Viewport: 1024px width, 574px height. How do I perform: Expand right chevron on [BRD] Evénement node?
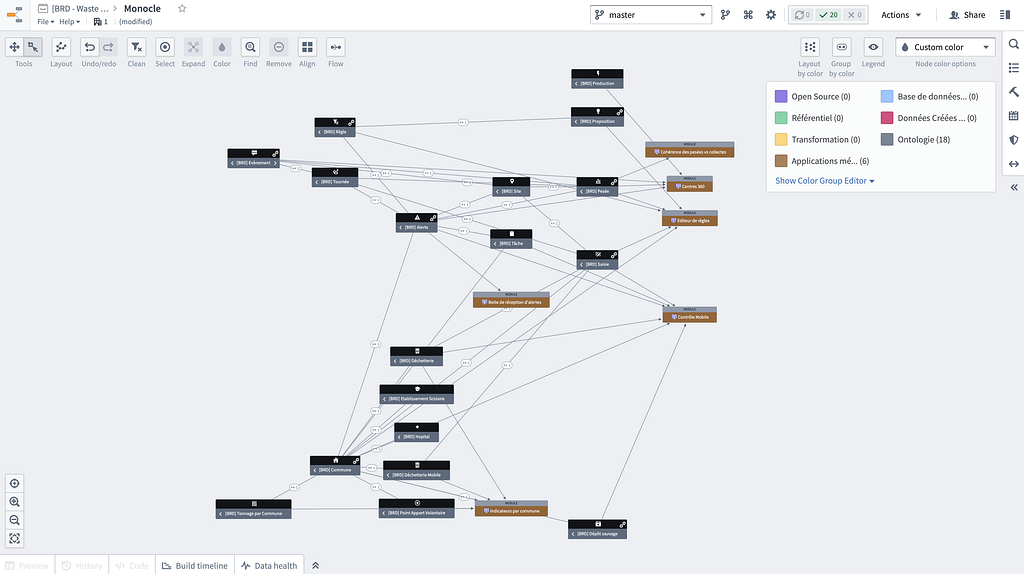pos(275,163)
